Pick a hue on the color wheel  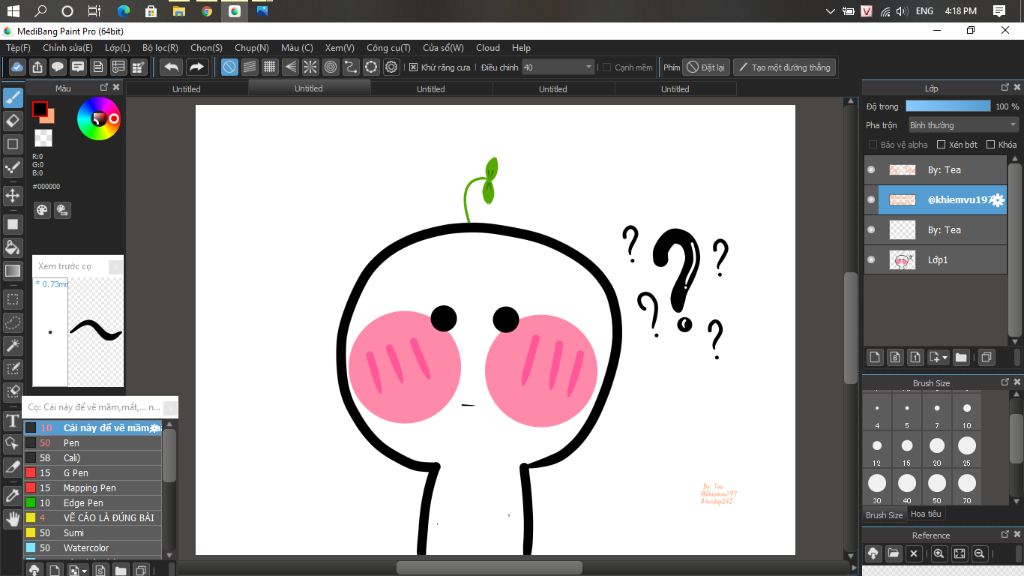click(99, 118)
